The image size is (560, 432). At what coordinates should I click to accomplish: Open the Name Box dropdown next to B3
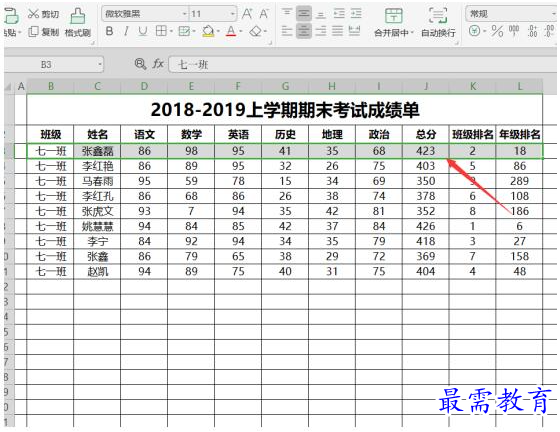pos(100,65)
